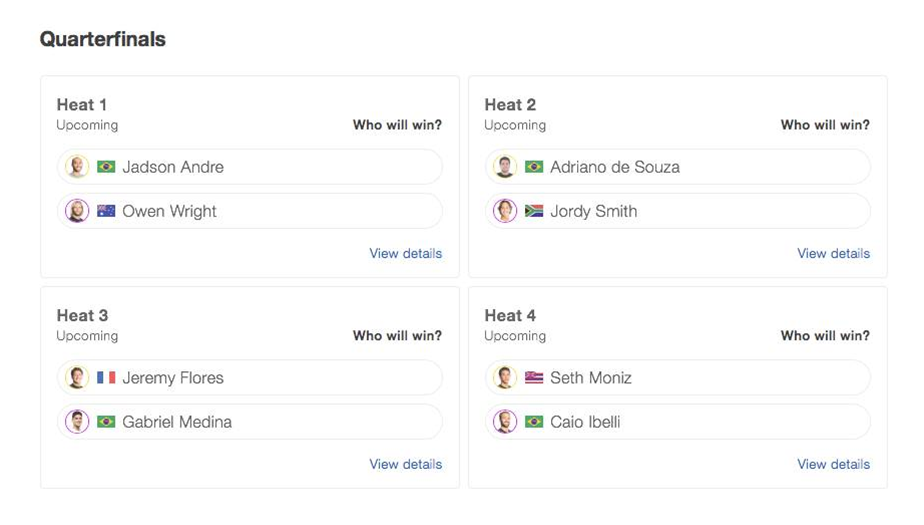Pick Jordy Smith to win Heat 2
This screenshot has height=525, width=924.
pyautogui.click(x=678, y=211)
